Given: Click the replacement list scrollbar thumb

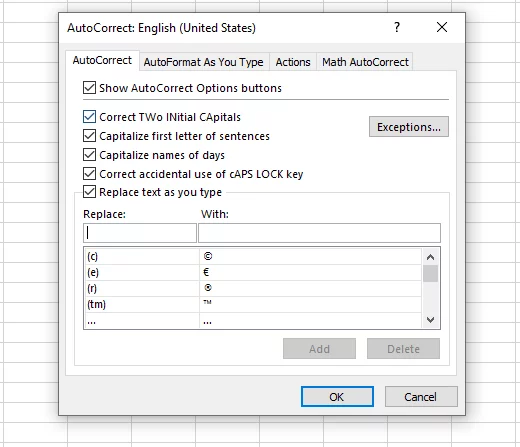Looking at the screenshot, I should tap(430, 274).
